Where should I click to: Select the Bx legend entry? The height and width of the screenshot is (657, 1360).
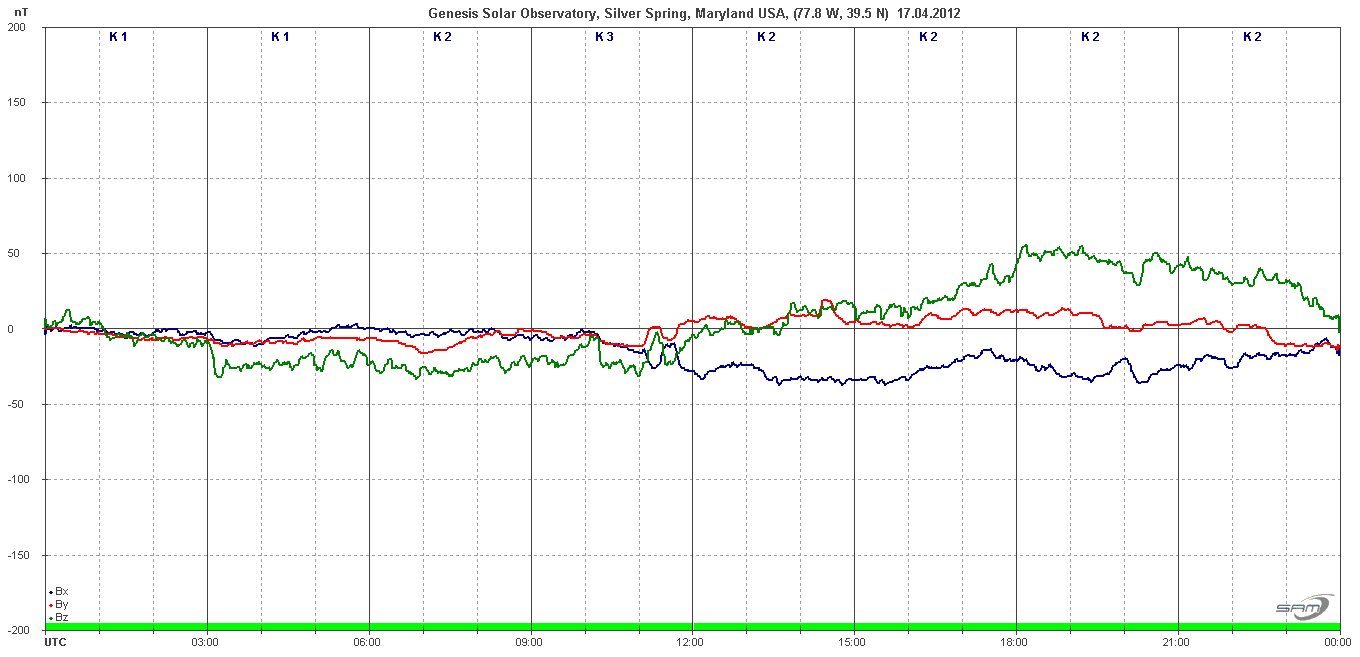click(58, 592)
